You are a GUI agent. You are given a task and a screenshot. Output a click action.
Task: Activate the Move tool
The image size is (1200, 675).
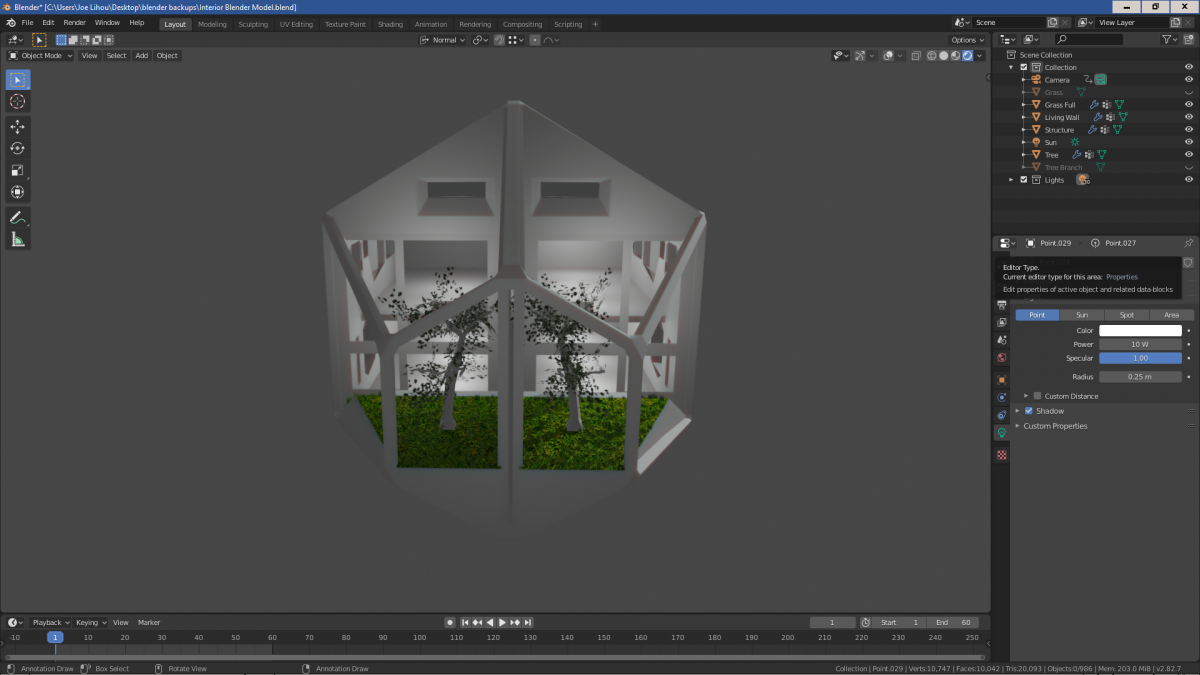point(18,127)
